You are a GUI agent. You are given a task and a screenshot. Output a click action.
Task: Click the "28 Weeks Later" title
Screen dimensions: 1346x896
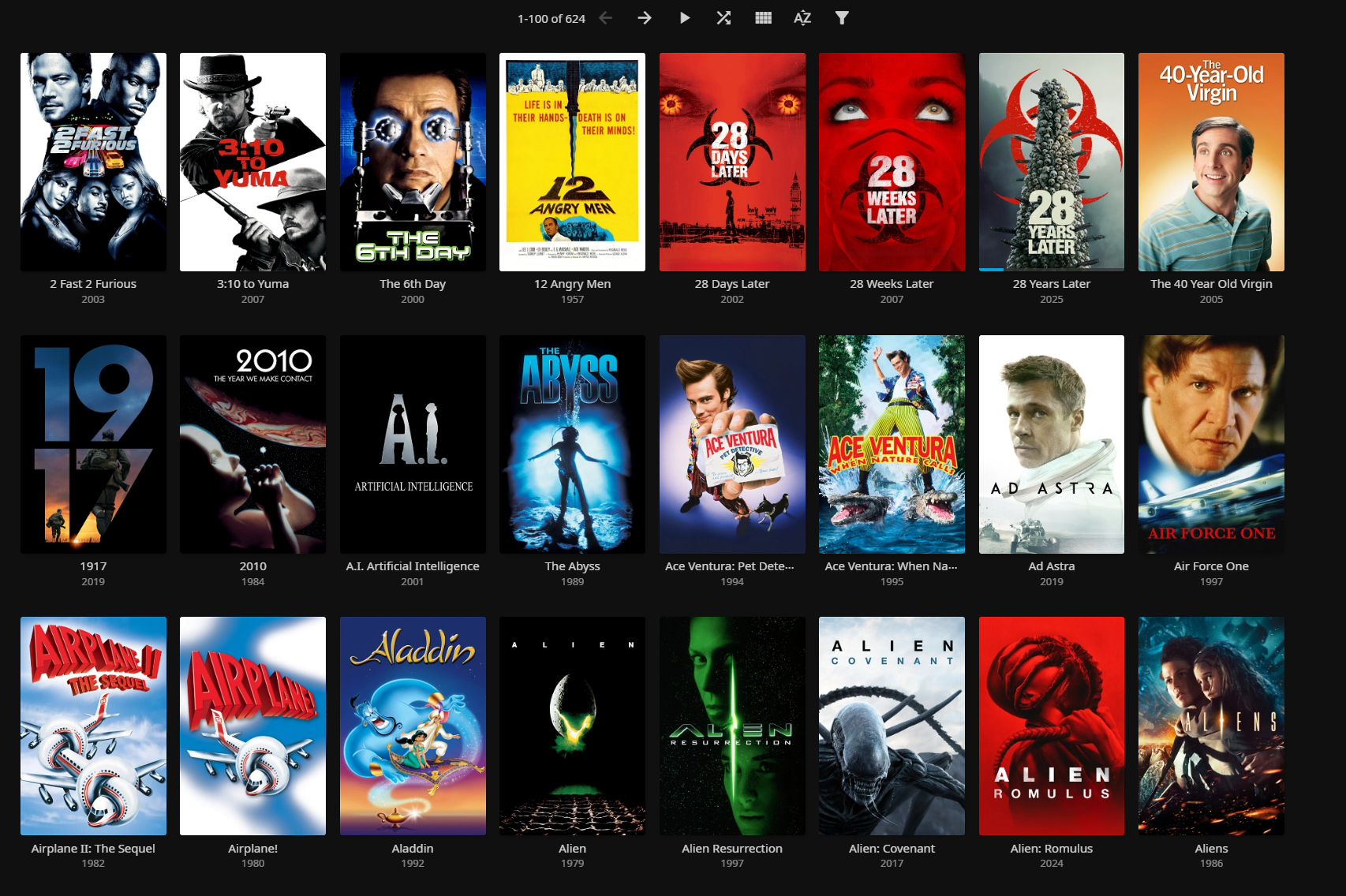click(892, 284)
